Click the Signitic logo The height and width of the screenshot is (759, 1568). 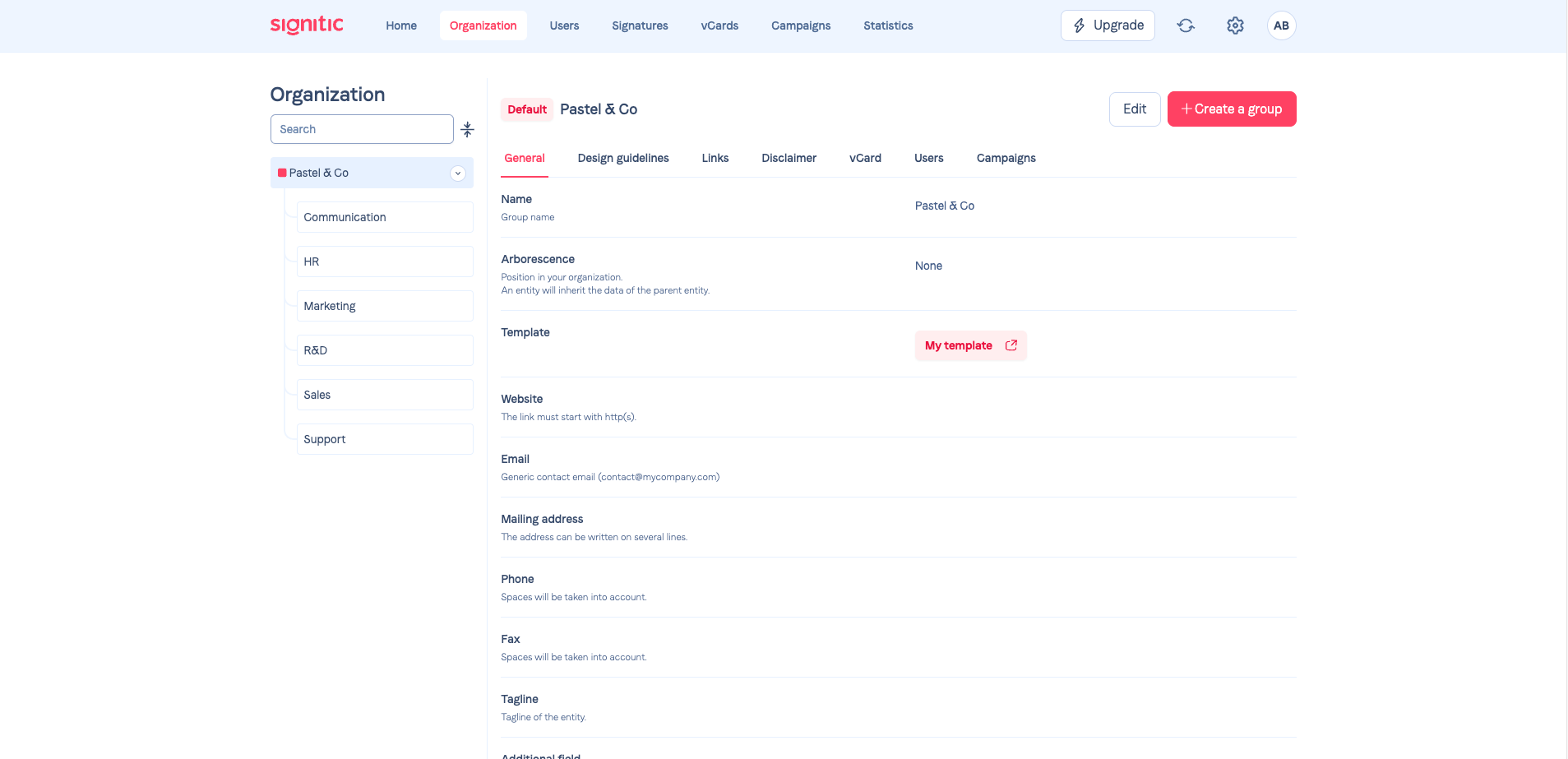(306, 25)
